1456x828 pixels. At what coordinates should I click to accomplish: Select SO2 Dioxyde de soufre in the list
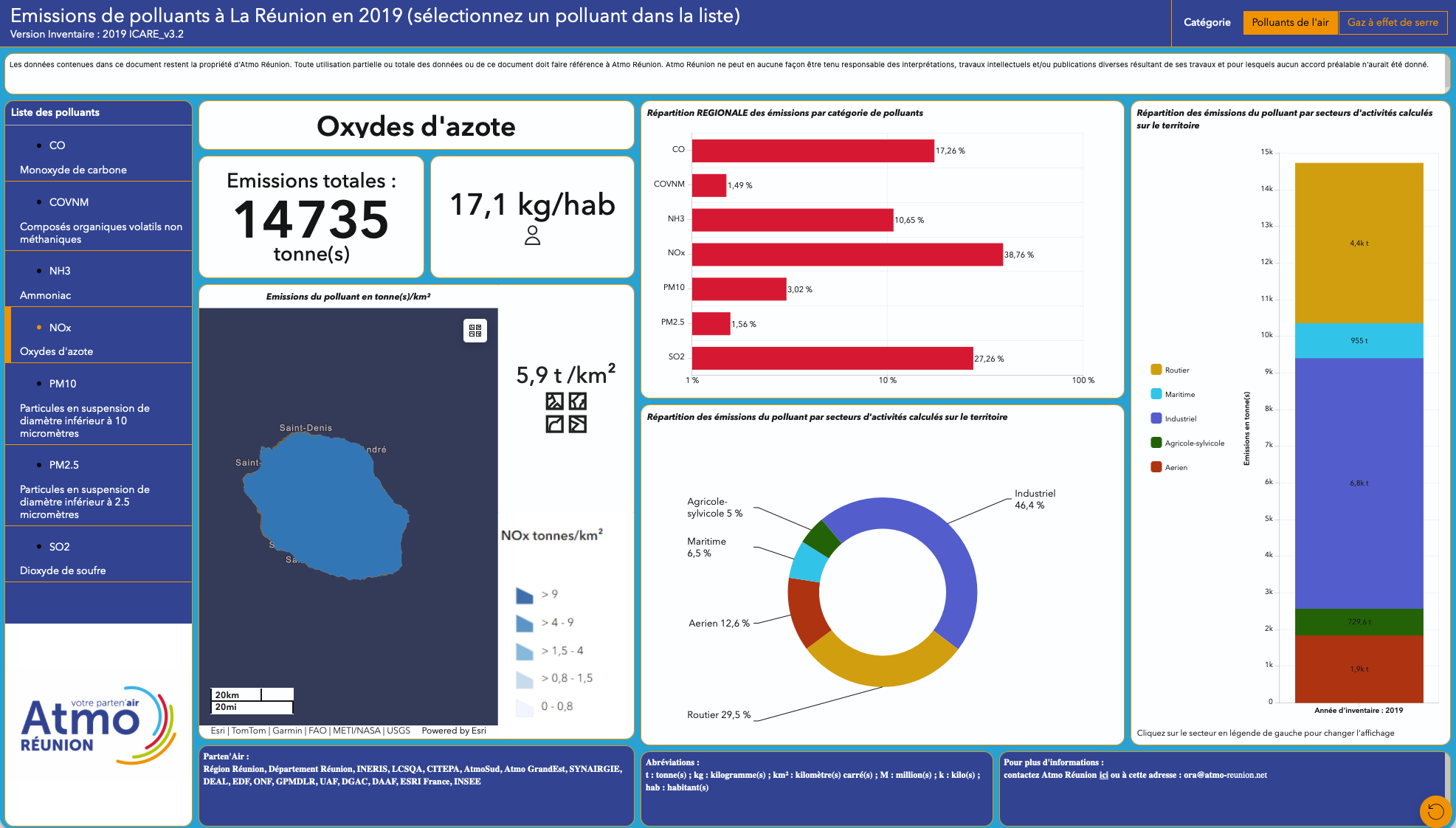click(x=98, y=554)
